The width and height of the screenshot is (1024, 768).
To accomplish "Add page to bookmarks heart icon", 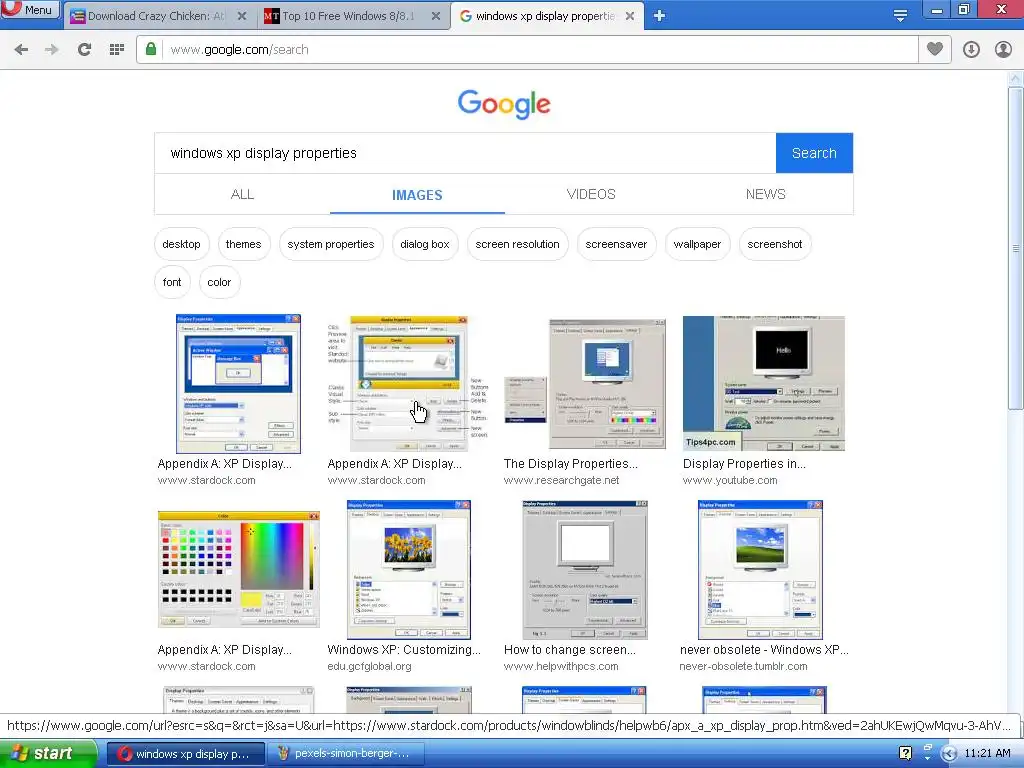I will tap(935, 49).
